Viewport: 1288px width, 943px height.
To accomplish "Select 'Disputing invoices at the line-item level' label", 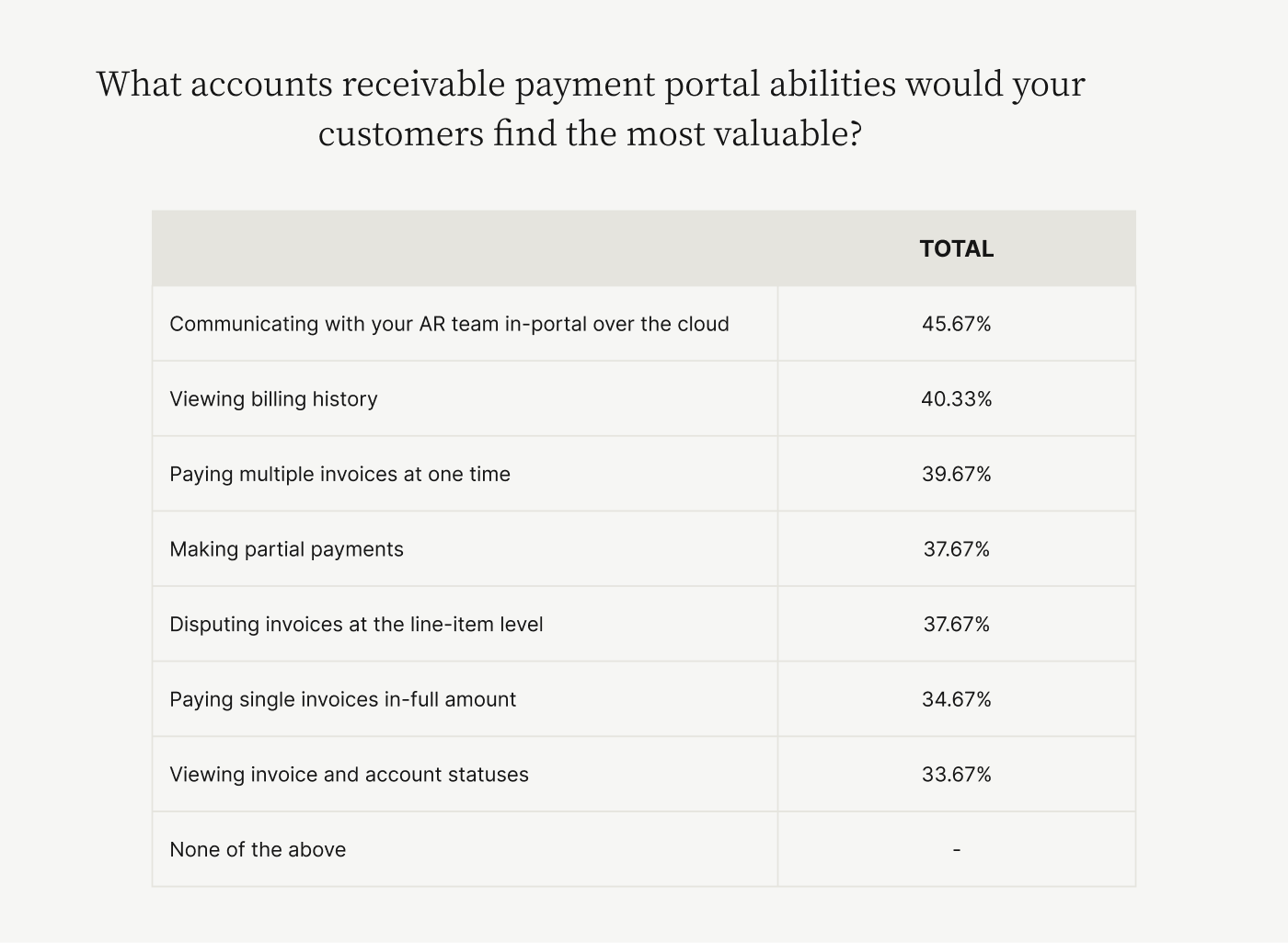I will (356, 624).
